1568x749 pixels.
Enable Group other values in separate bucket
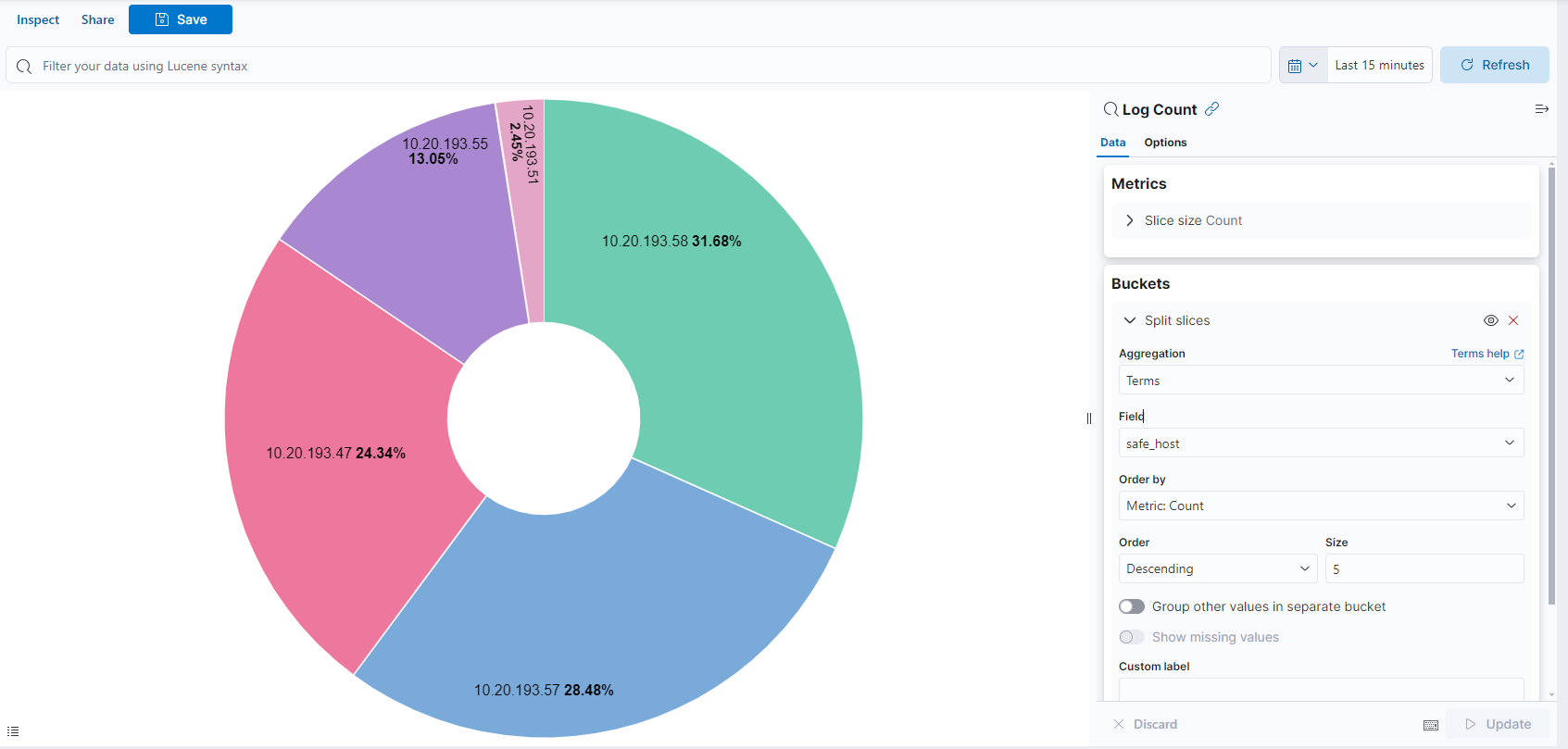click(1132, 606)
